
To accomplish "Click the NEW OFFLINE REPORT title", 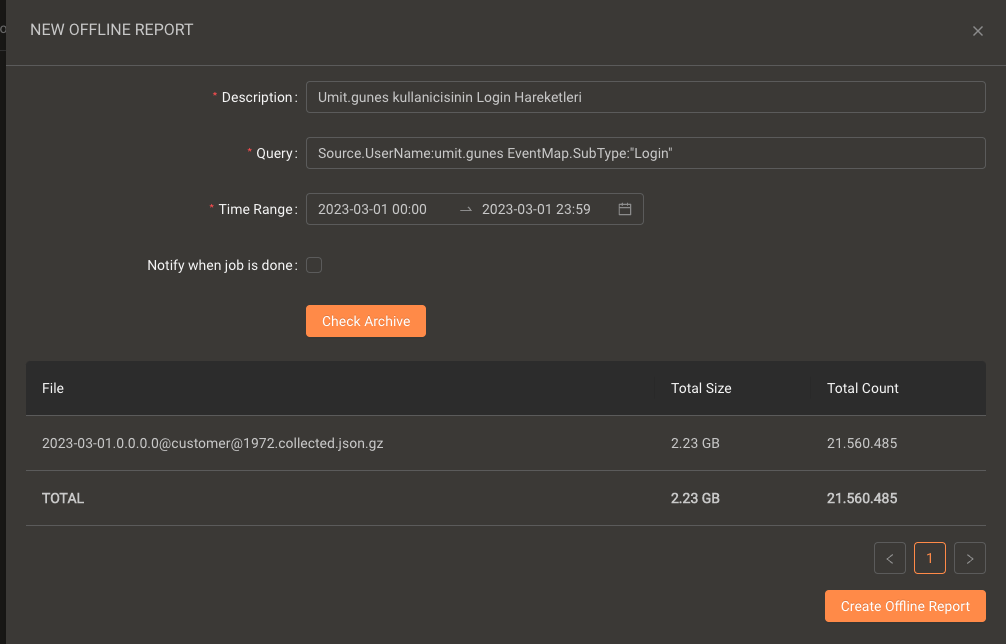I will (x=112, y=30).
